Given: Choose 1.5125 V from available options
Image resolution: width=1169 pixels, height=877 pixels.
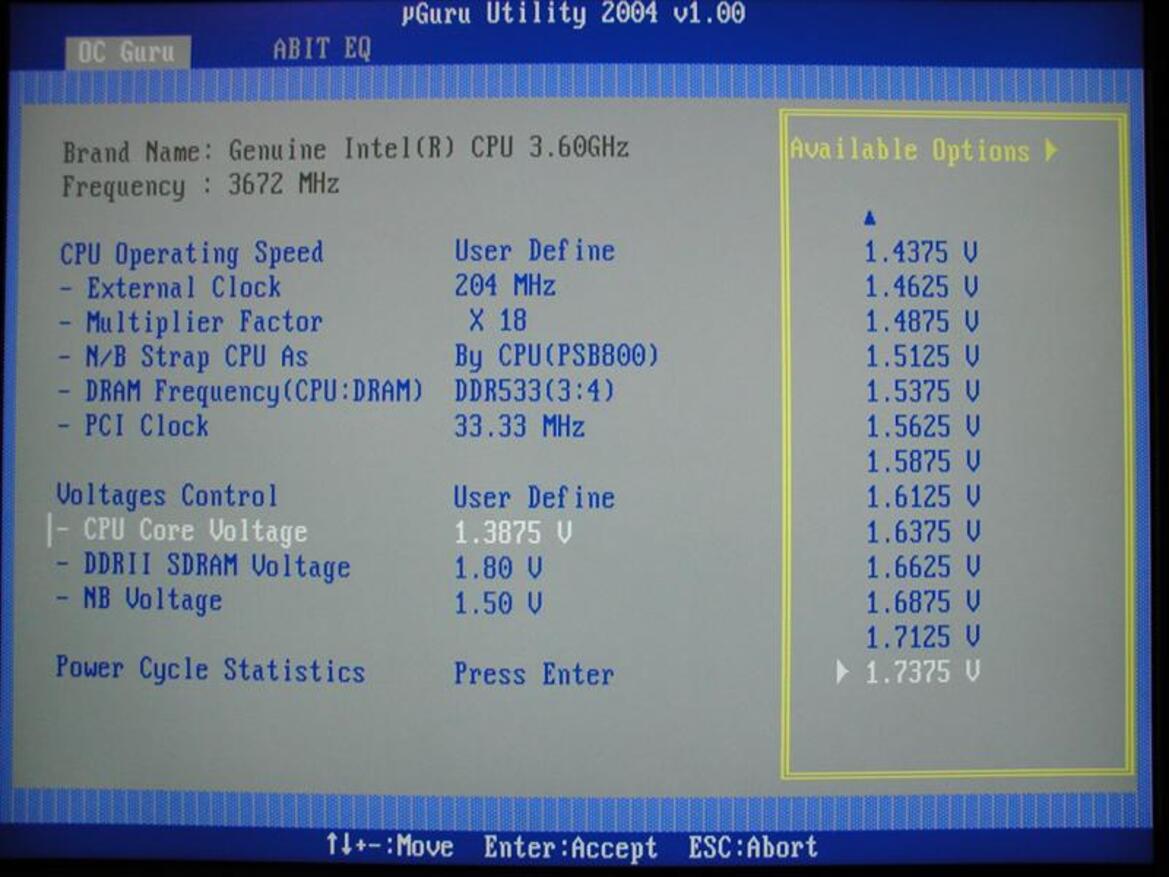Looking at the screenshot, I should [921, 356].
